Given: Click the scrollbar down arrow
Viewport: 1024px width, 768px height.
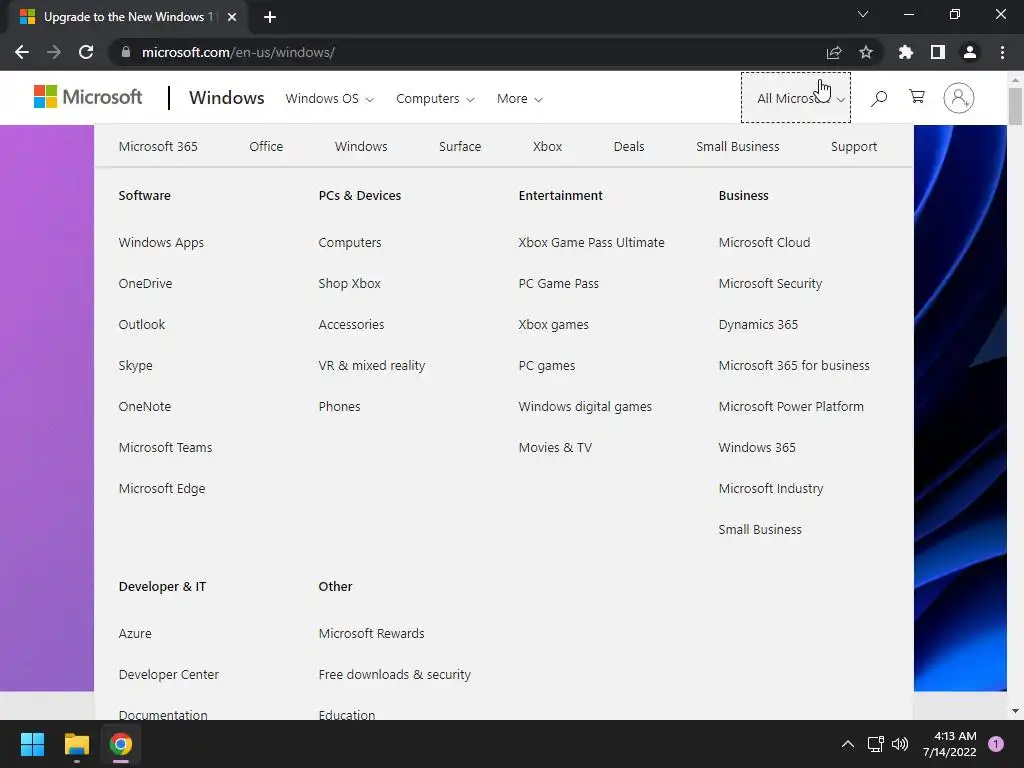Looking at the screenshot, I should (x=1015, y=711).
